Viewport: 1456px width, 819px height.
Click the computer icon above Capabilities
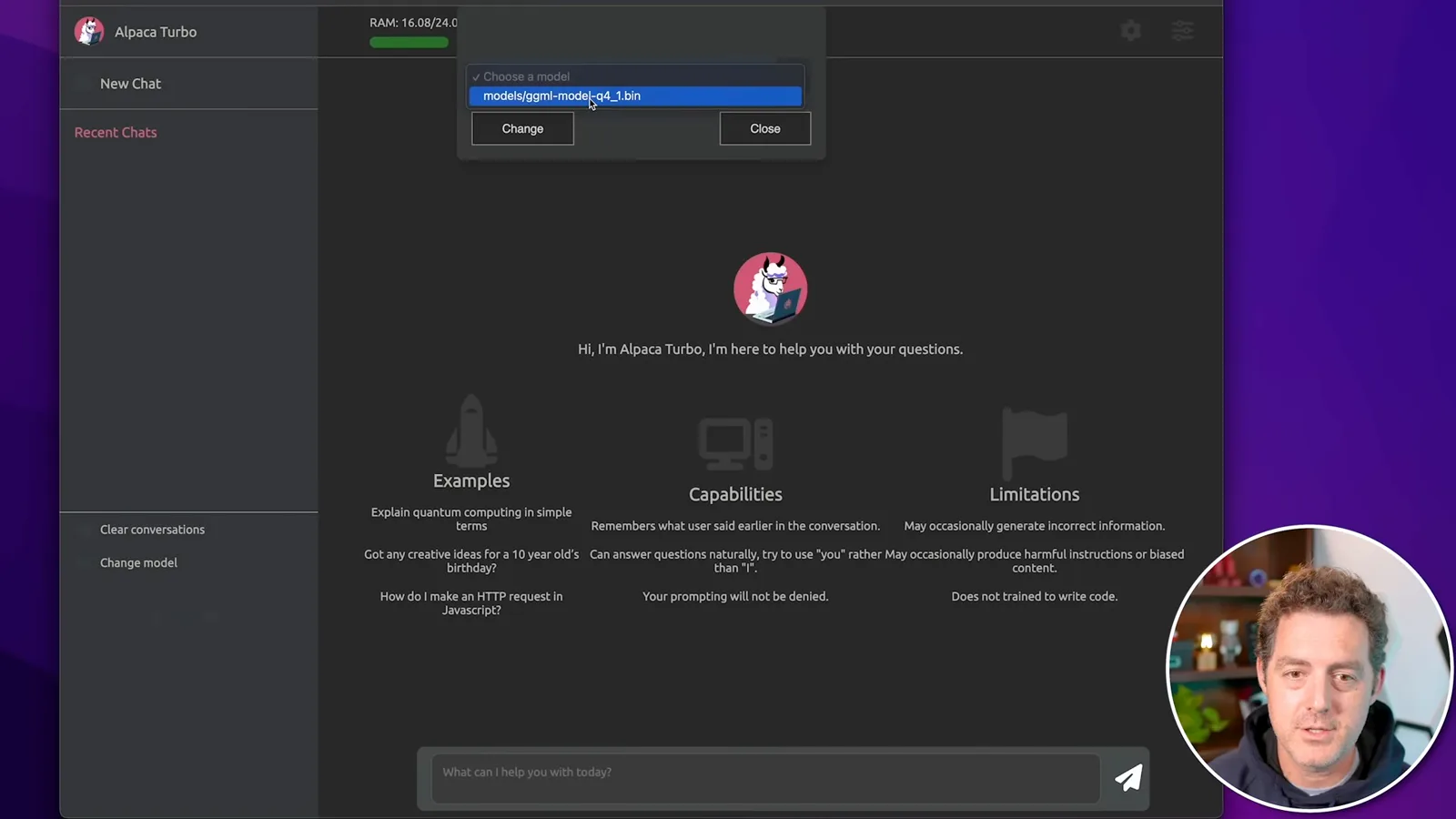pos(735,443)
